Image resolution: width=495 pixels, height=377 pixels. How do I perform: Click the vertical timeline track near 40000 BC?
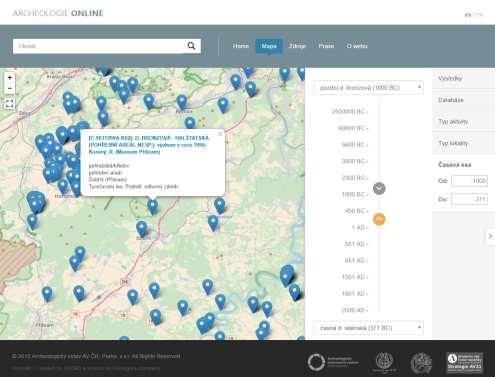[379, 128]
